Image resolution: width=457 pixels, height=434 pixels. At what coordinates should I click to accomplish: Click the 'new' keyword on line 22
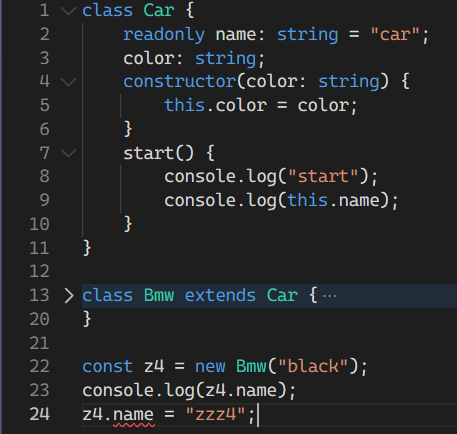(x=210, y=367)
